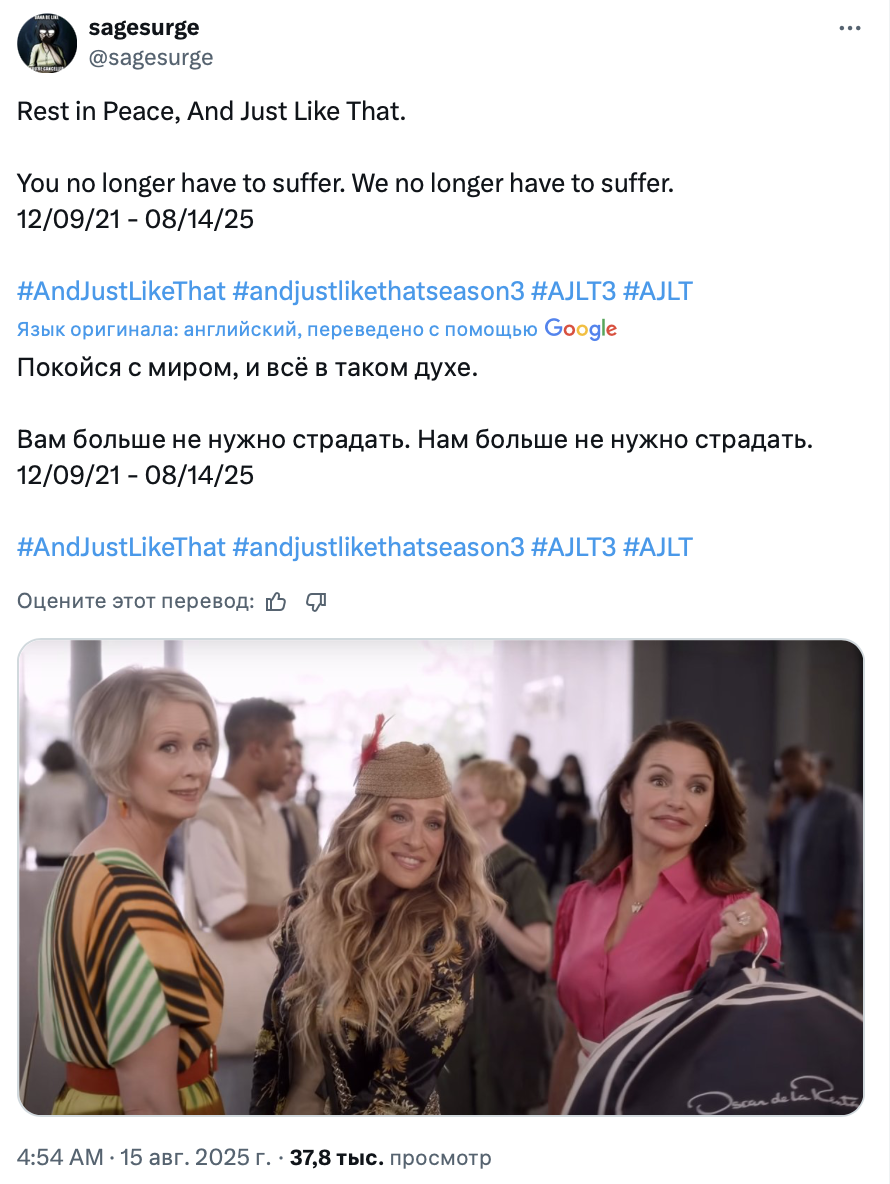Click the "Rest in Peace" original tweet text
Screen dimensions: 890x1184
(212, 111)
